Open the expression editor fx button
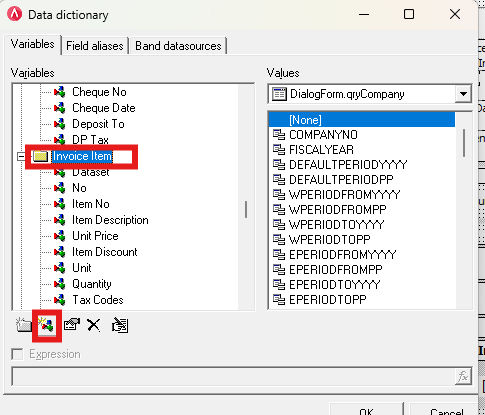The height and width of the screenshot is (415, 485). (x=463, y=377)
